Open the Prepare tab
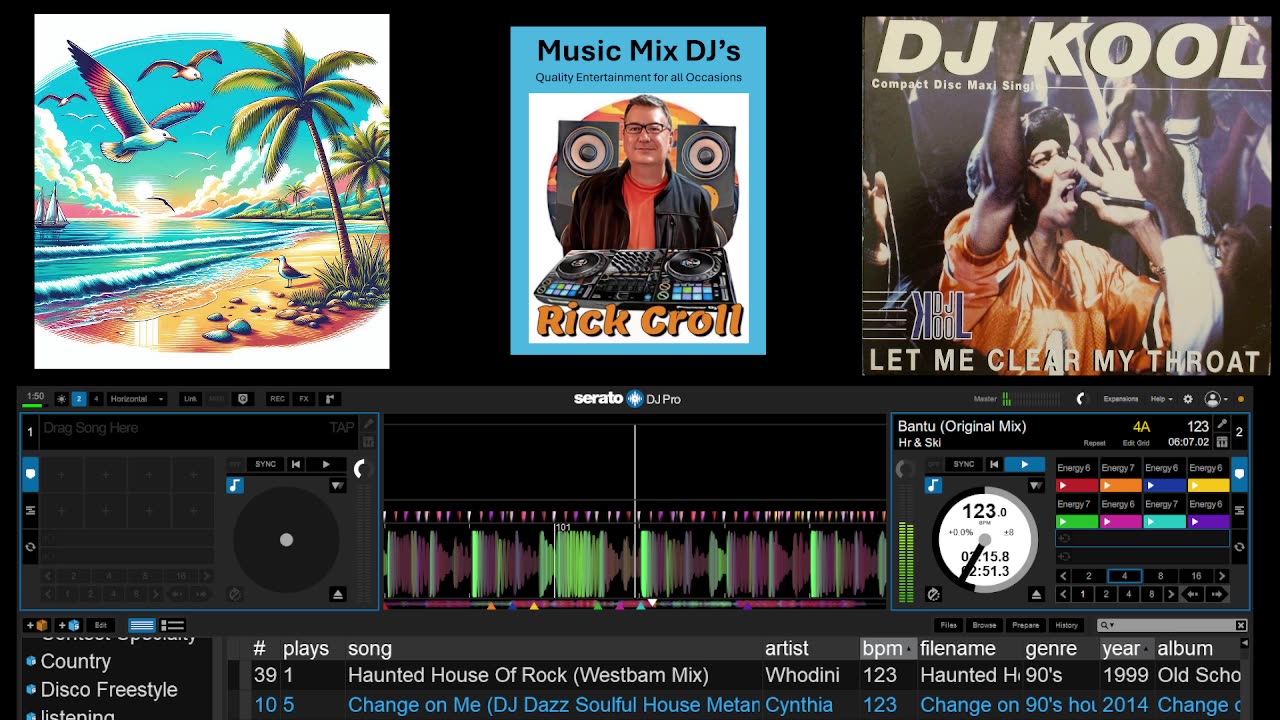Image resolution: width=1280 pixels, height=720 pixels. [x=1025, y=625]
